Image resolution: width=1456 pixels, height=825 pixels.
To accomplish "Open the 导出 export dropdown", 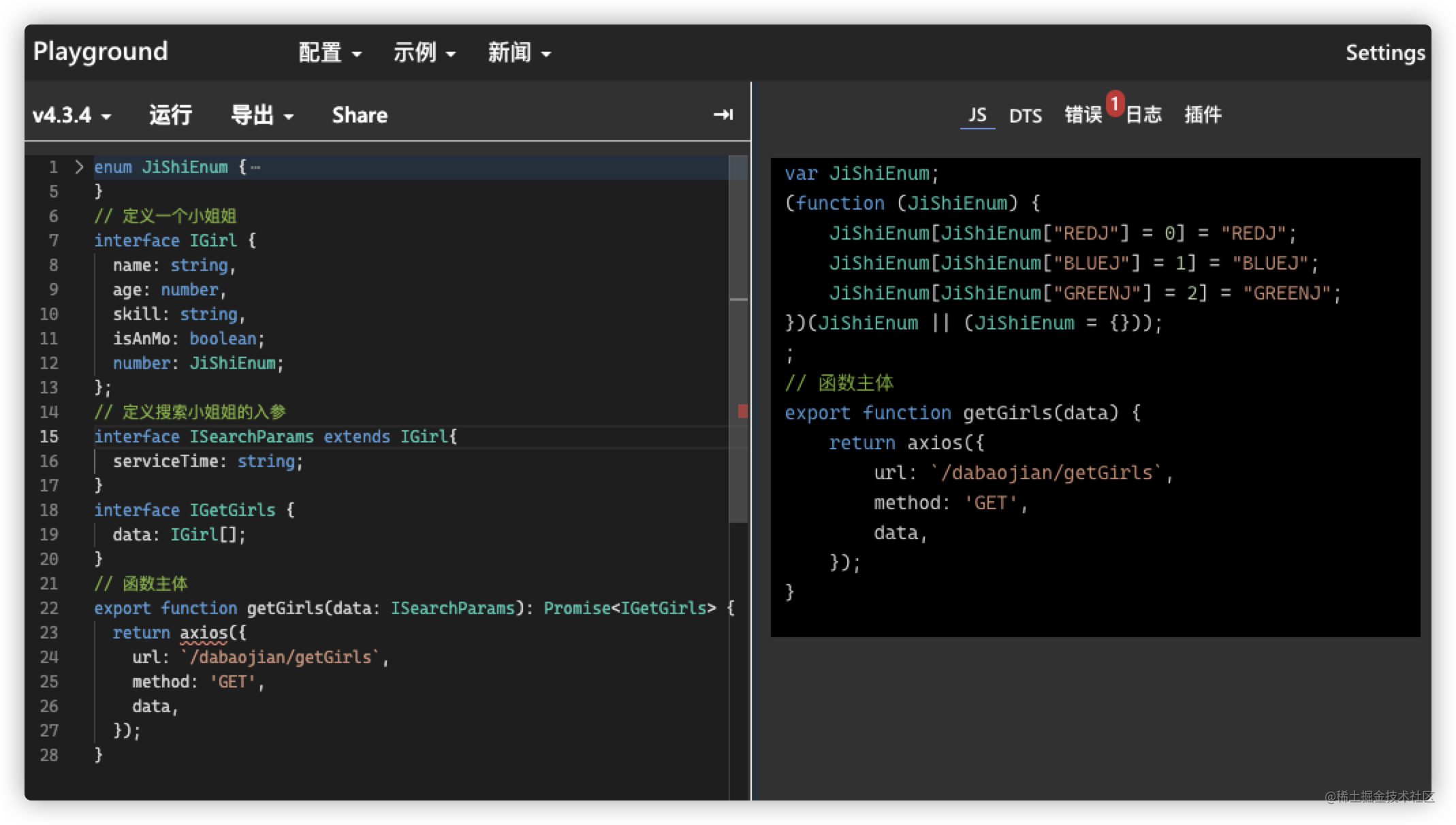I will 262,115.
